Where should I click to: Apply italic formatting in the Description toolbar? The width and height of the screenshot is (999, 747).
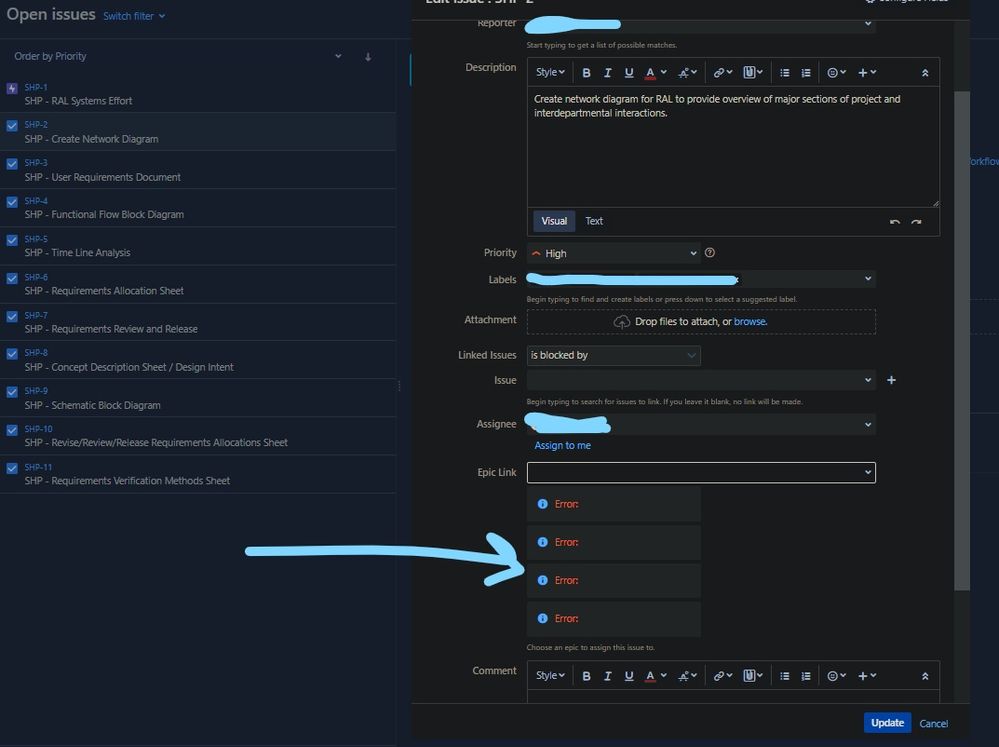pyautogui.click(x=607, y=72)
